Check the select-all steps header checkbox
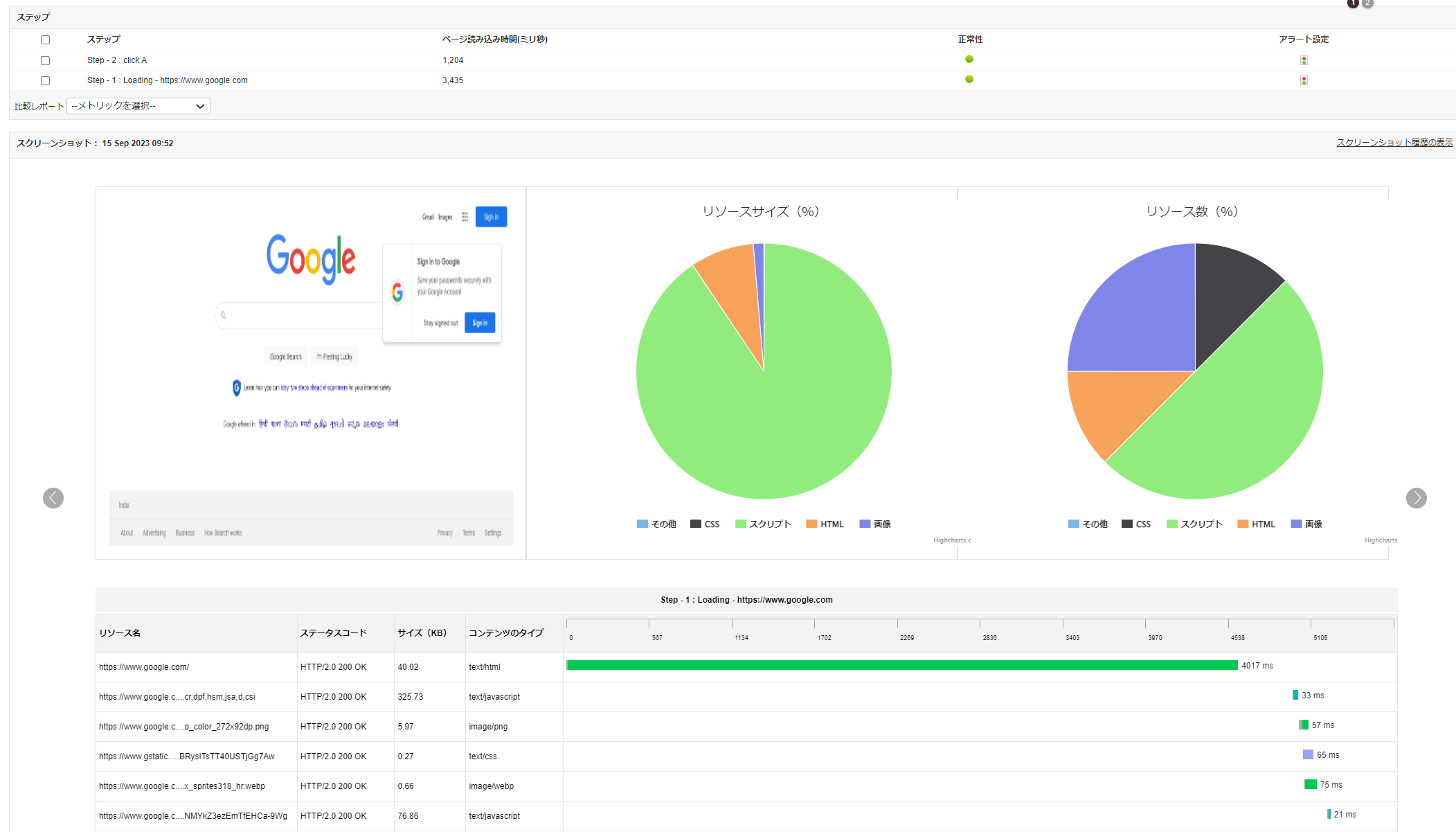This screenshot has height=832, width=1456. (x=46, y=39)
